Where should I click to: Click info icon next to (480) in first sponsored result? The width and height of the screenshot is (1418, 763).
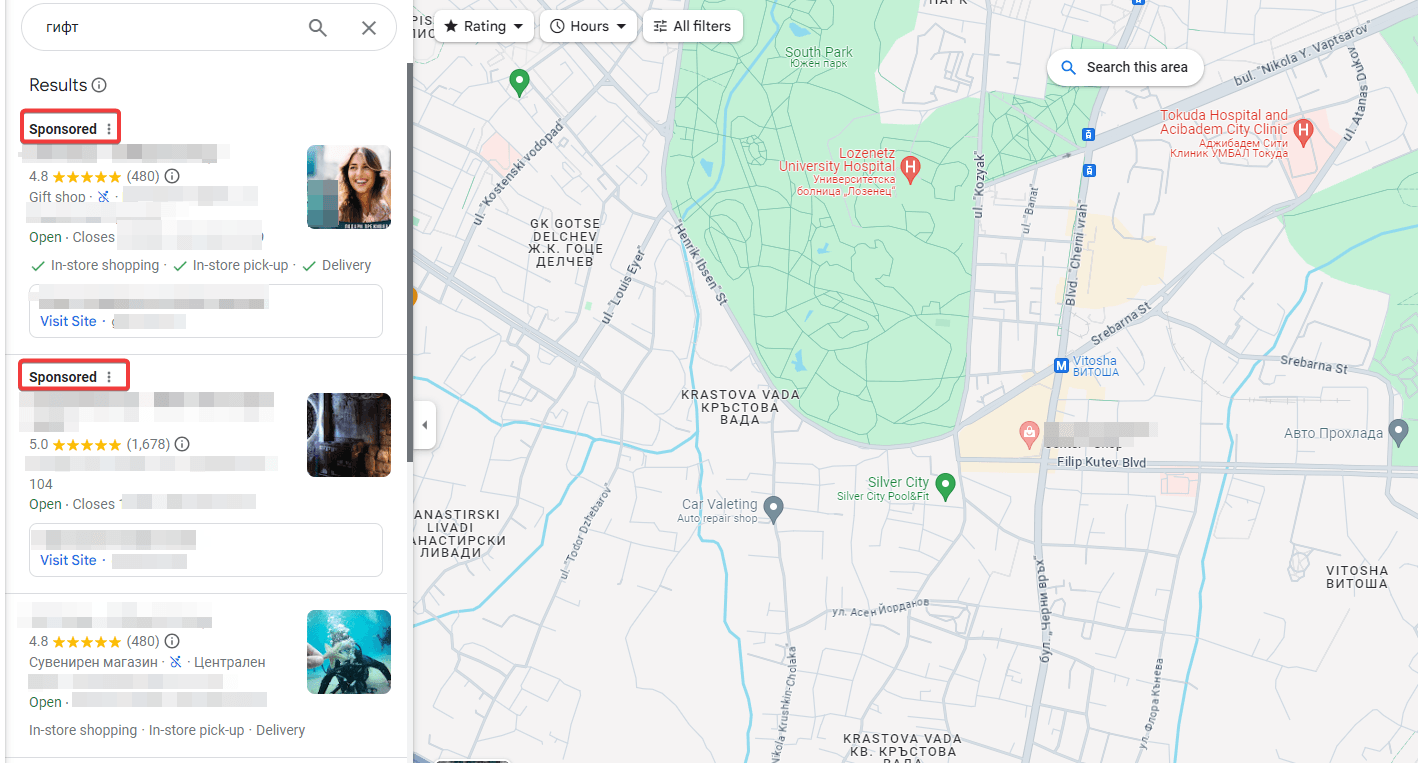coord(172,176)
